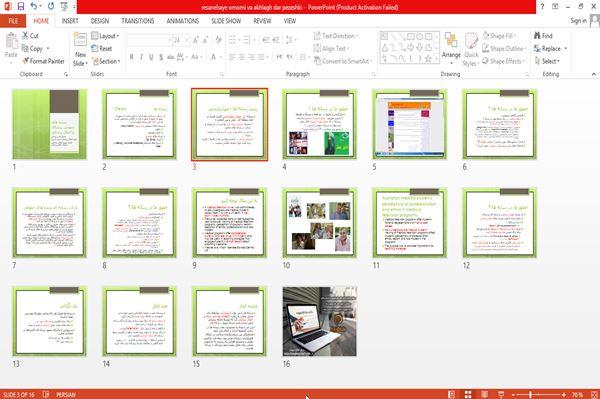Open the Section dropdown
Screen dimensions: 600x399
[106, 61]
